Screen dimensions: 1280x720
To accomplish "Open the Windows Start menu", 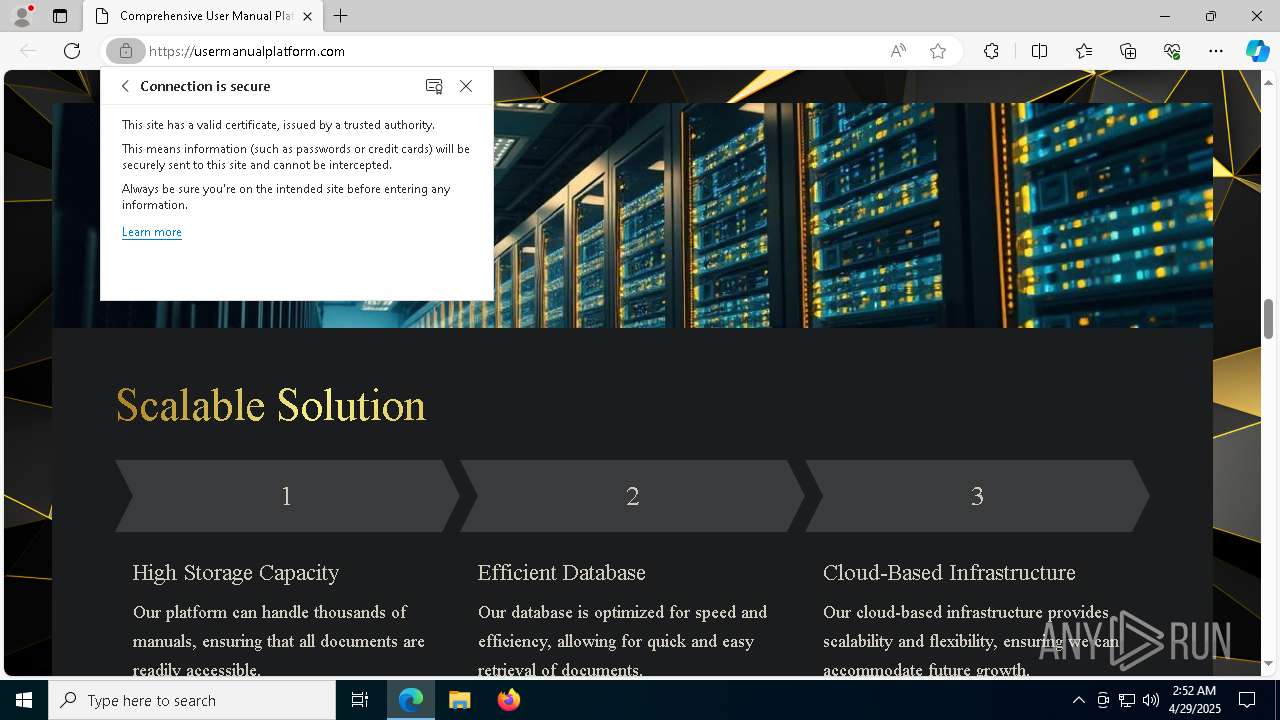I will click(x=24, y=700).
